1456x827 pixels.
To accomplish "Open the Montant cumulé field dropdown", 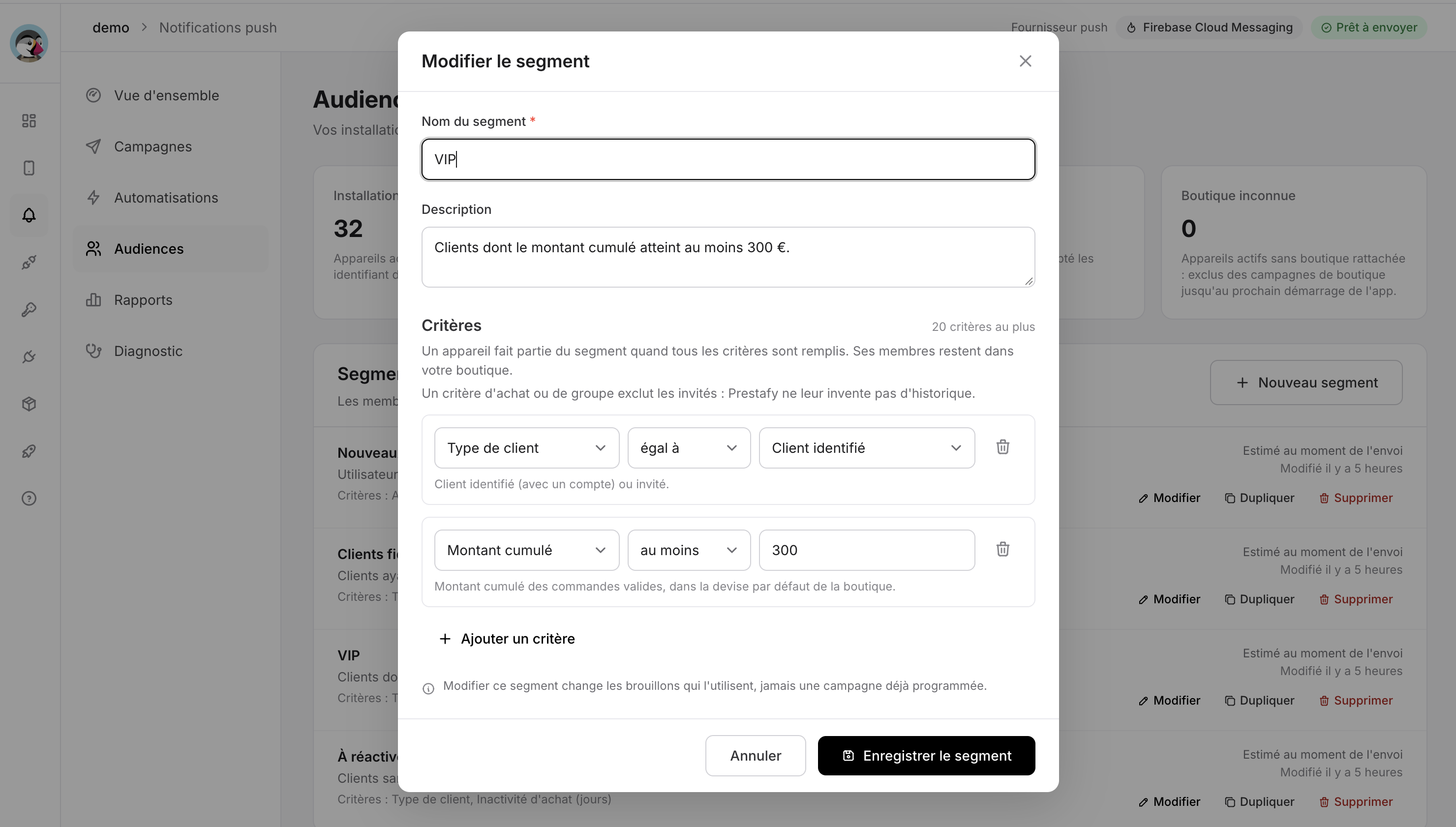I will pos(527,550).
